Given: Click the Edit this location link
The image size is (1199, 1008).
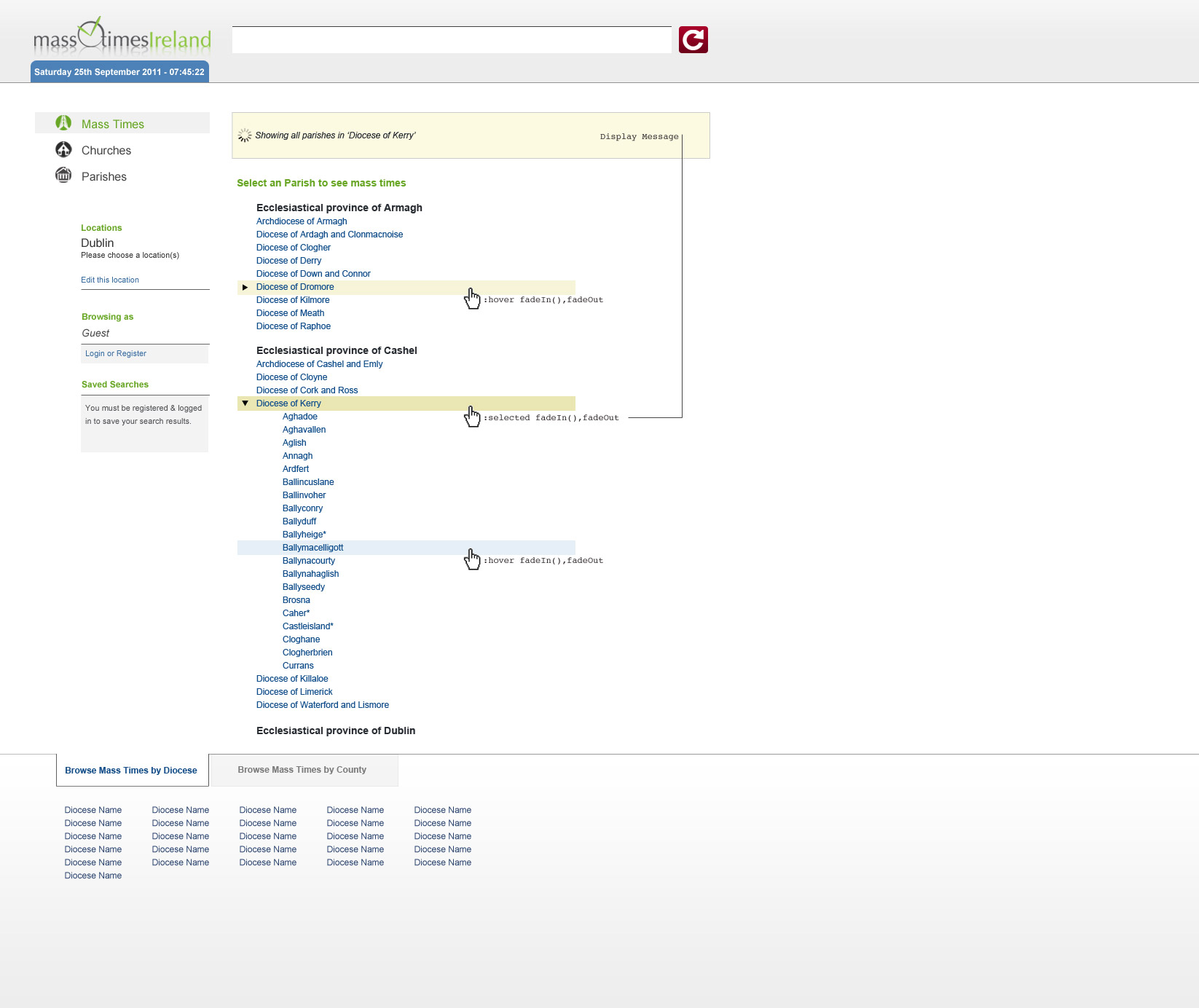Looking at the screenshot, I should pyautogui.click(x=110, y=280).
